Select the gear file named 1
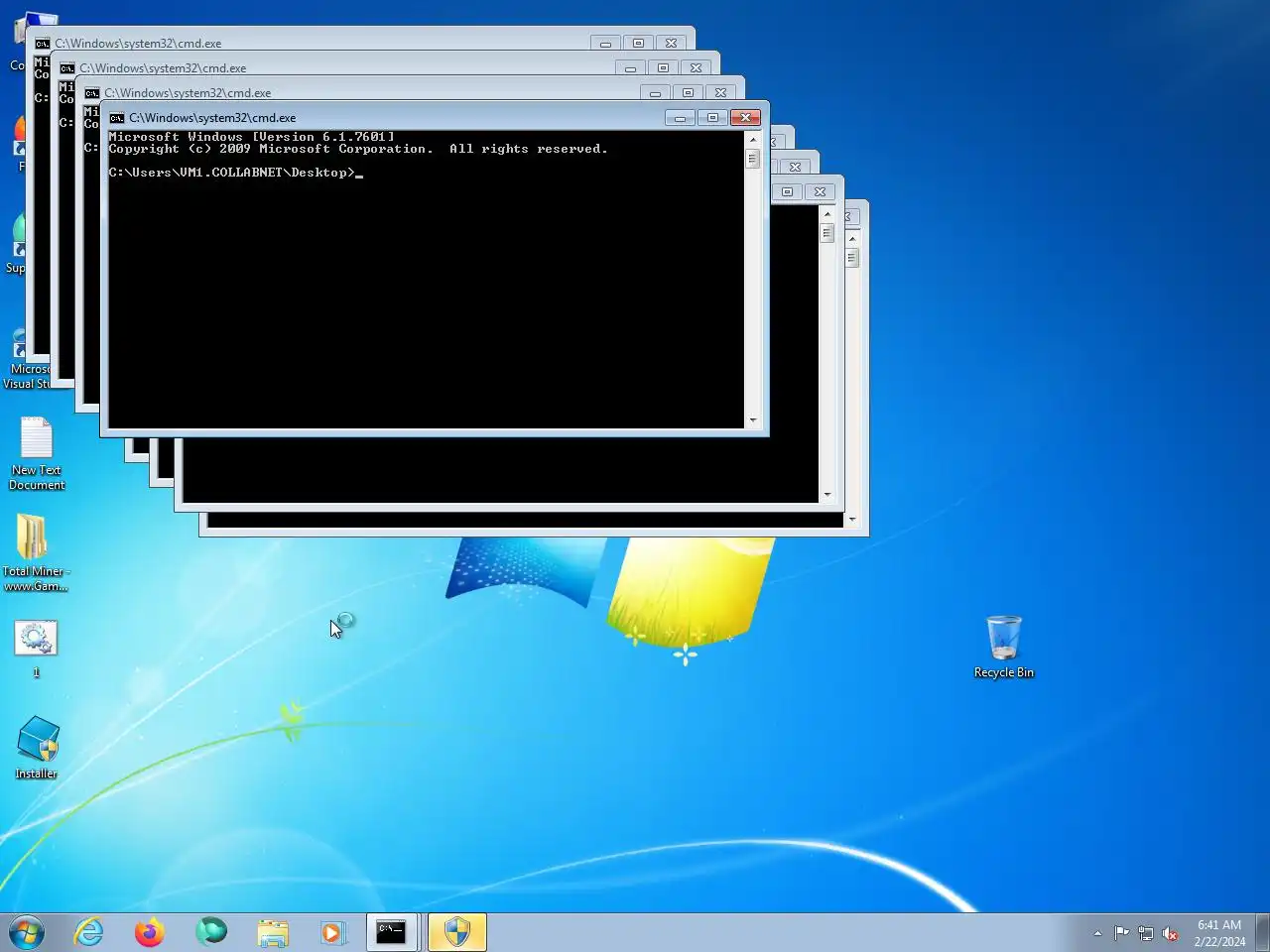Image resolution: width=1270 pixels, height=952 pixels. 36,649
